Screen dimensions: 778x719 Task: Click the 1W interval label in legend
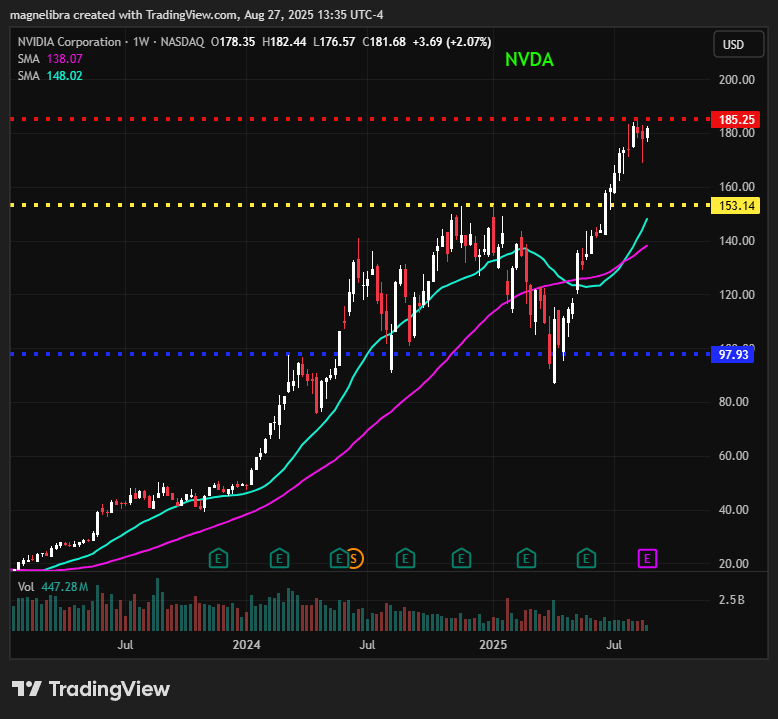pos(141,42)
